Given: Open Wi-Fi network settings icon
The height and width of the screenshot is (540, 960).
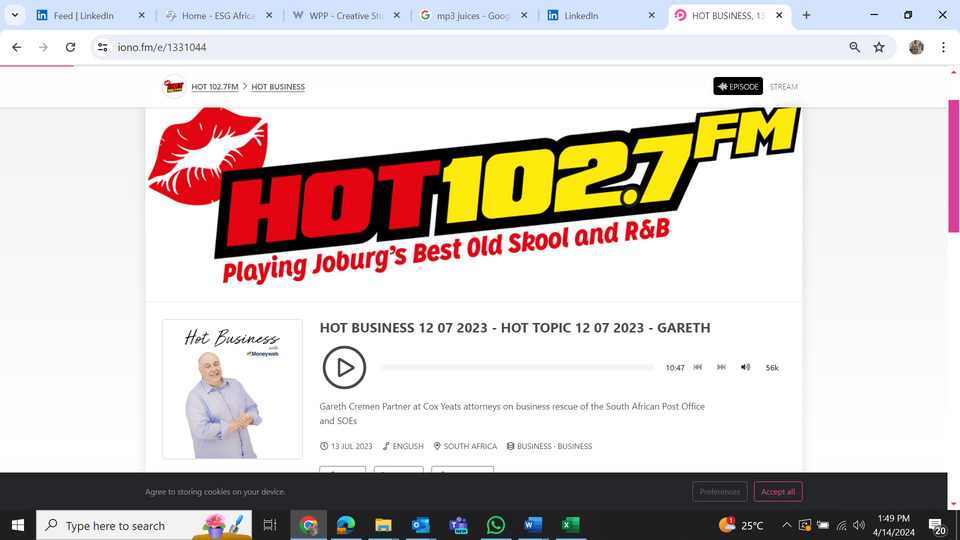Looking at the screenshot, I should [842, 525].
